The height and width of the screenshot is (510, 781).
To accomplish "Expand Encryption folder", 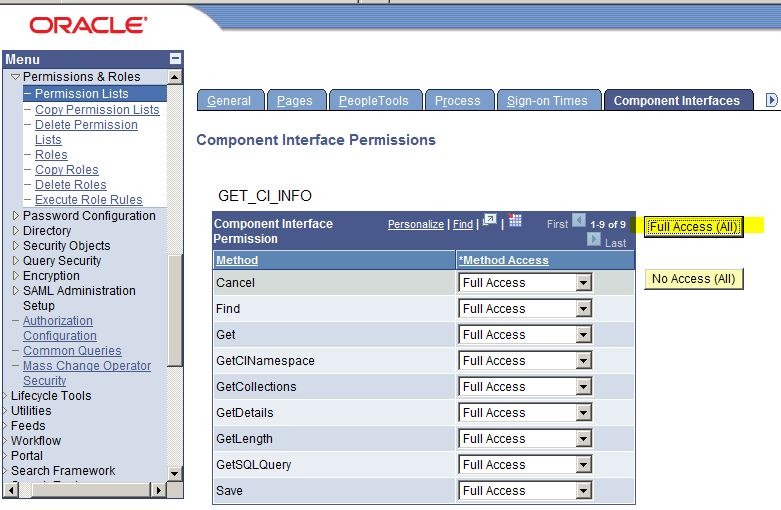I will [15, 275].
